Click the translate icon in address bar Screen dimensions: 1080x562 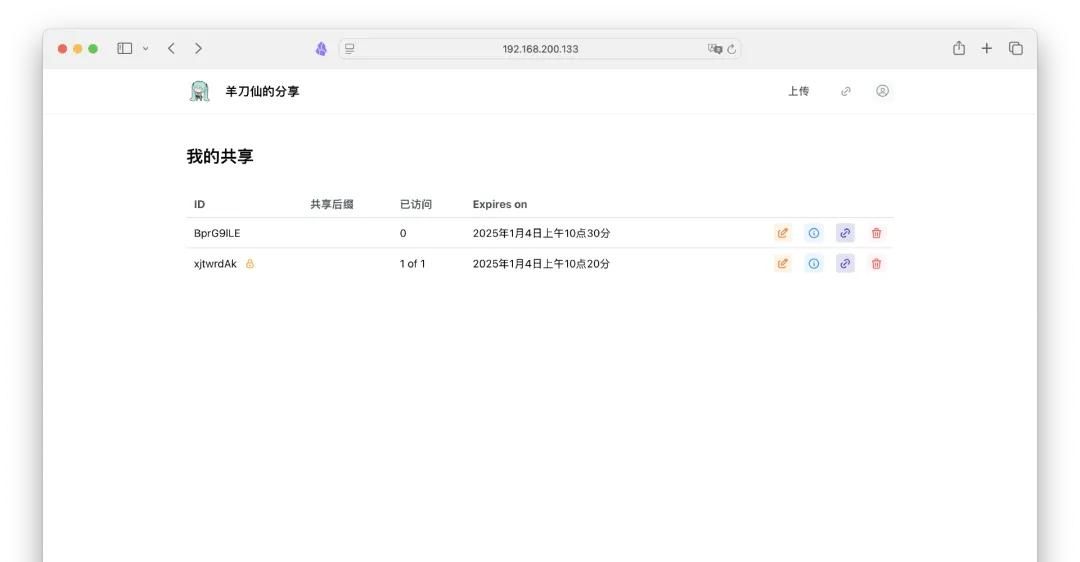[714, 49]
